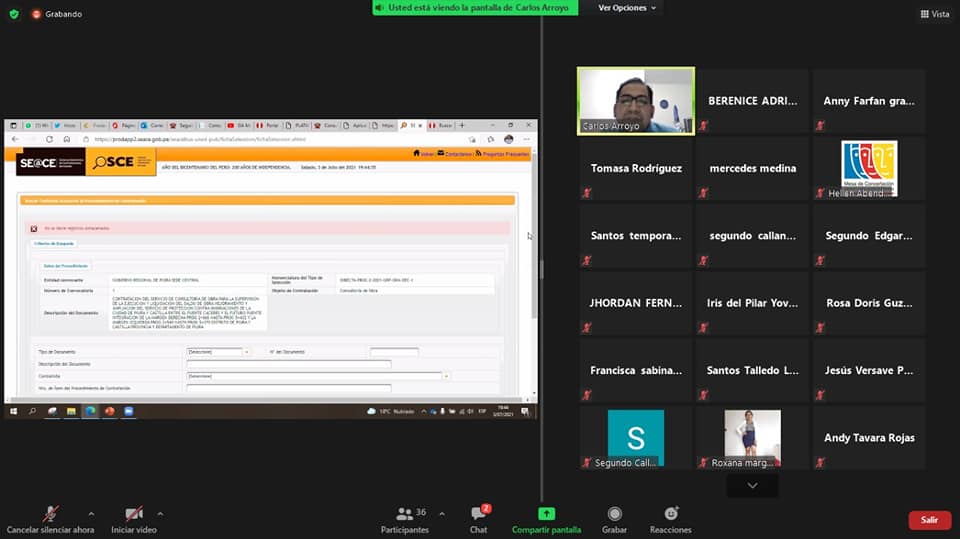Click the Andy Tavara Rojas participant tile
Screen dimensions: 960x539
coord(868,437)
